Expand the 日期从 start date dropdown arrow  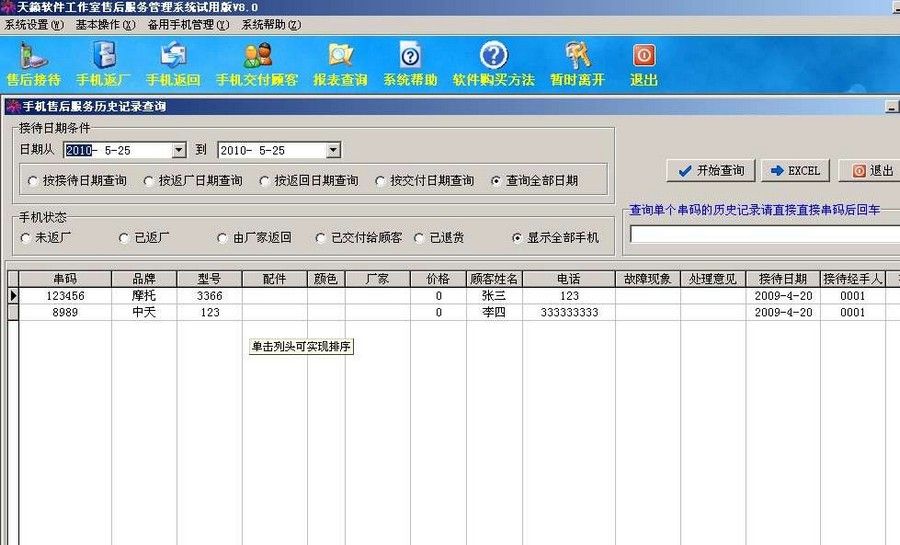tap(179, 150)
